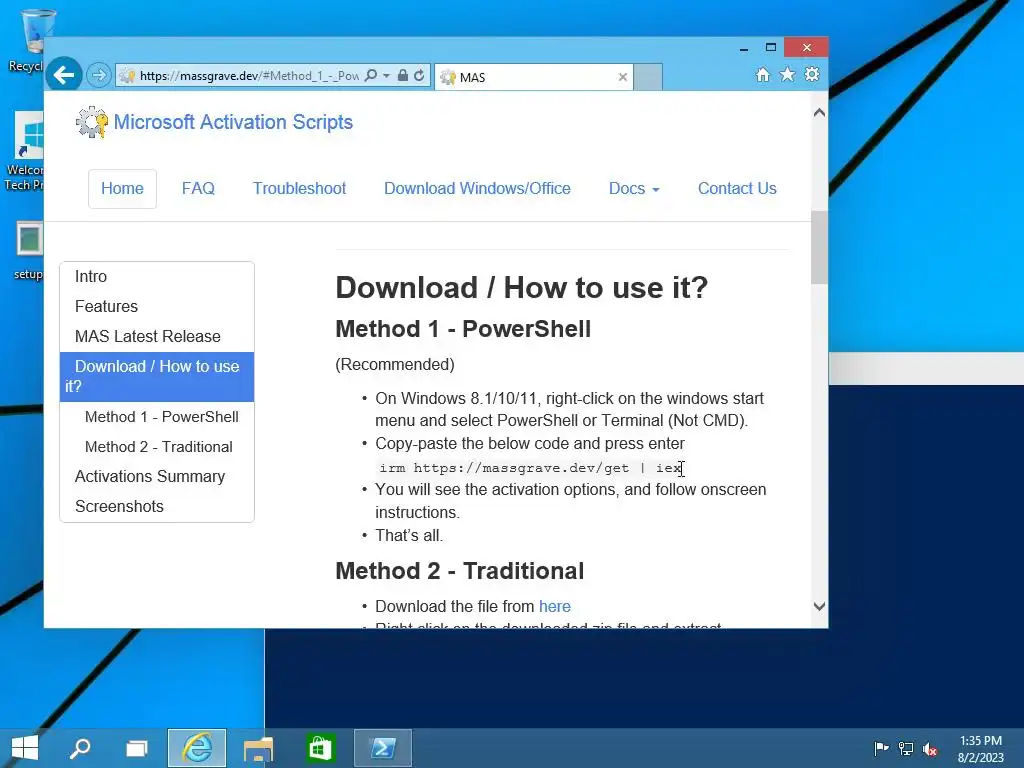This screenshot has width=1024, height=768.
Task: Open File Explorer from the taskbar
Action: point(258,748)
